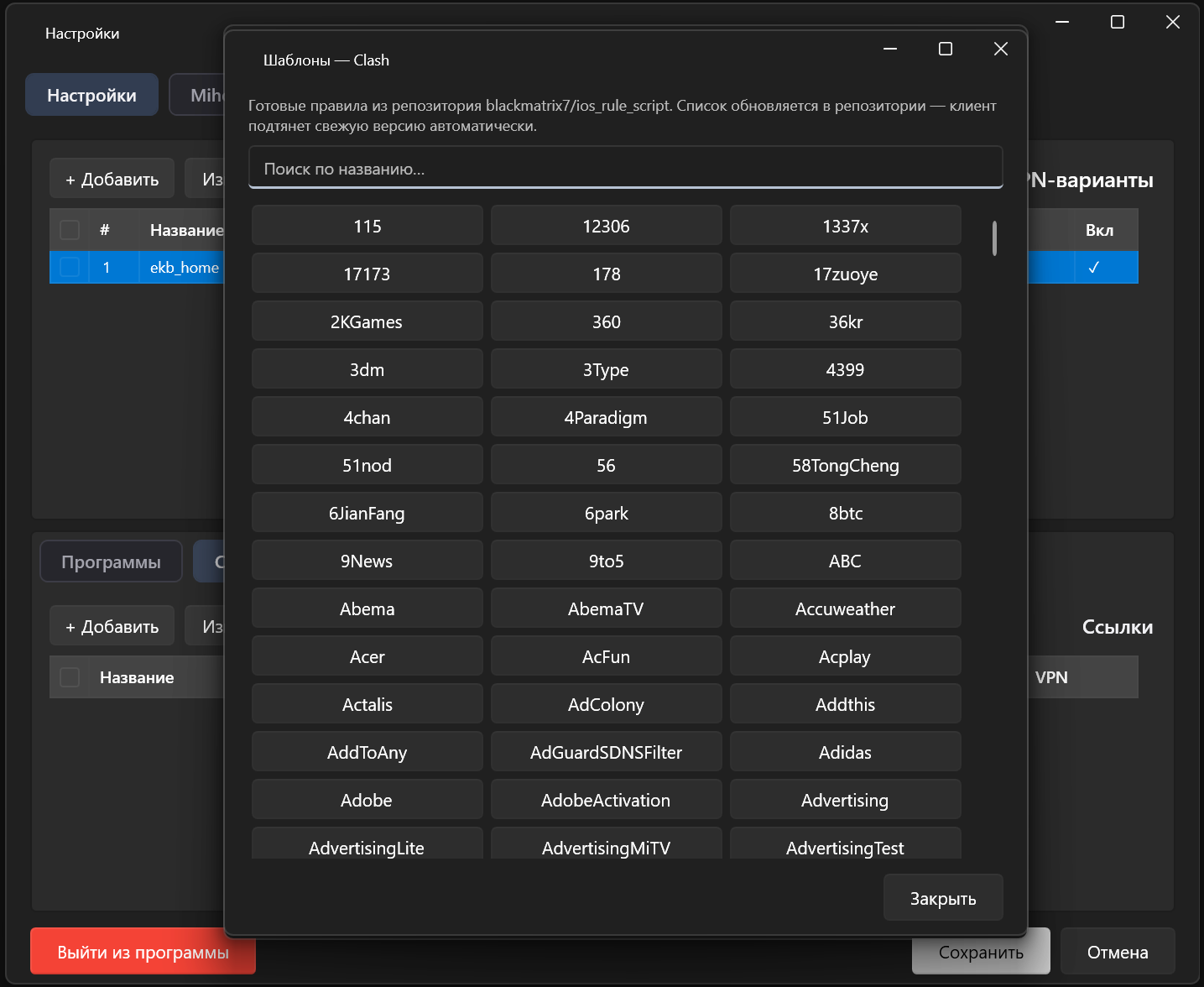Viewport: 1204px width, 987px height.
Task: Select the Adobe template
Action: tap(367, 800)
